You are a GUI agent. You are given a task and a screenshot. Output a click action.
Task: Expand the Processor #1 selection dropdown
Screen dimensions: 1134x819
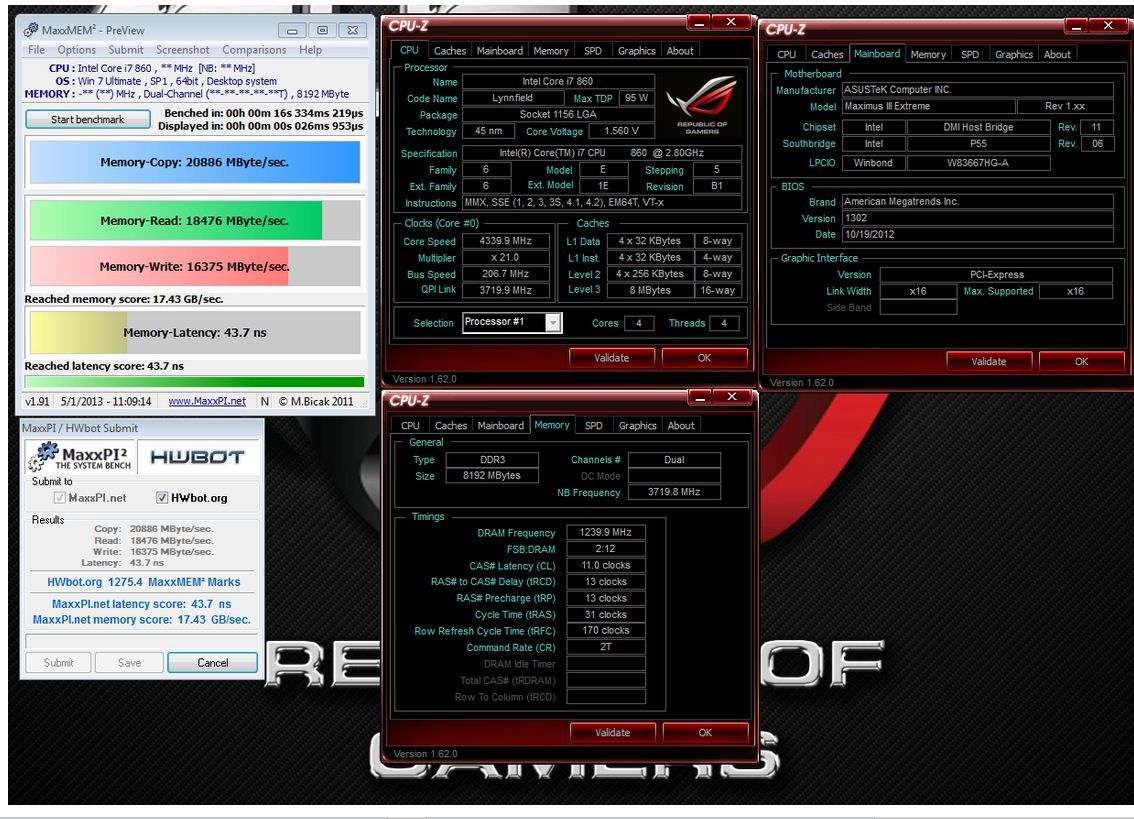tap(552, 322)
